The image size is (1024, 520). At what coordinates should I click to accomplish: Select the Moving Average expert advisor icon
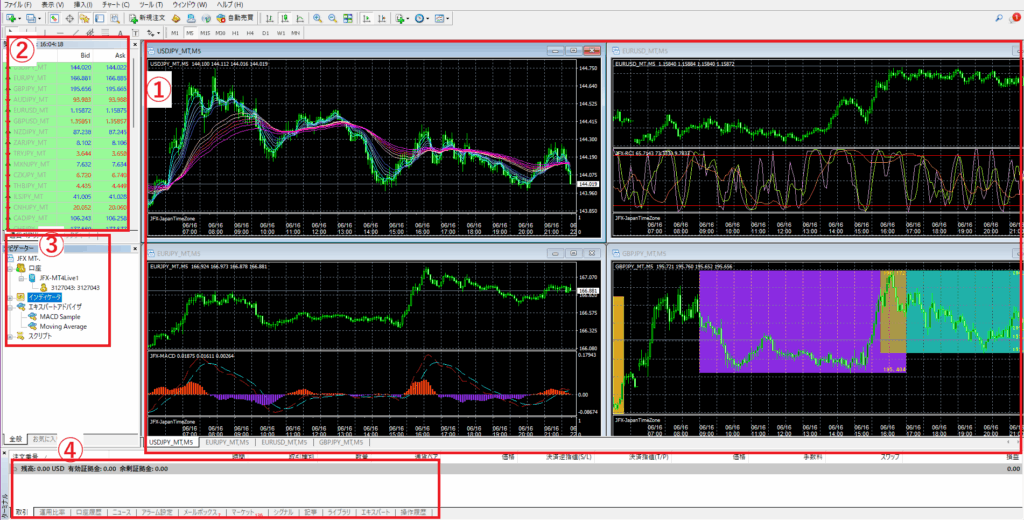[x=34, y=325]
